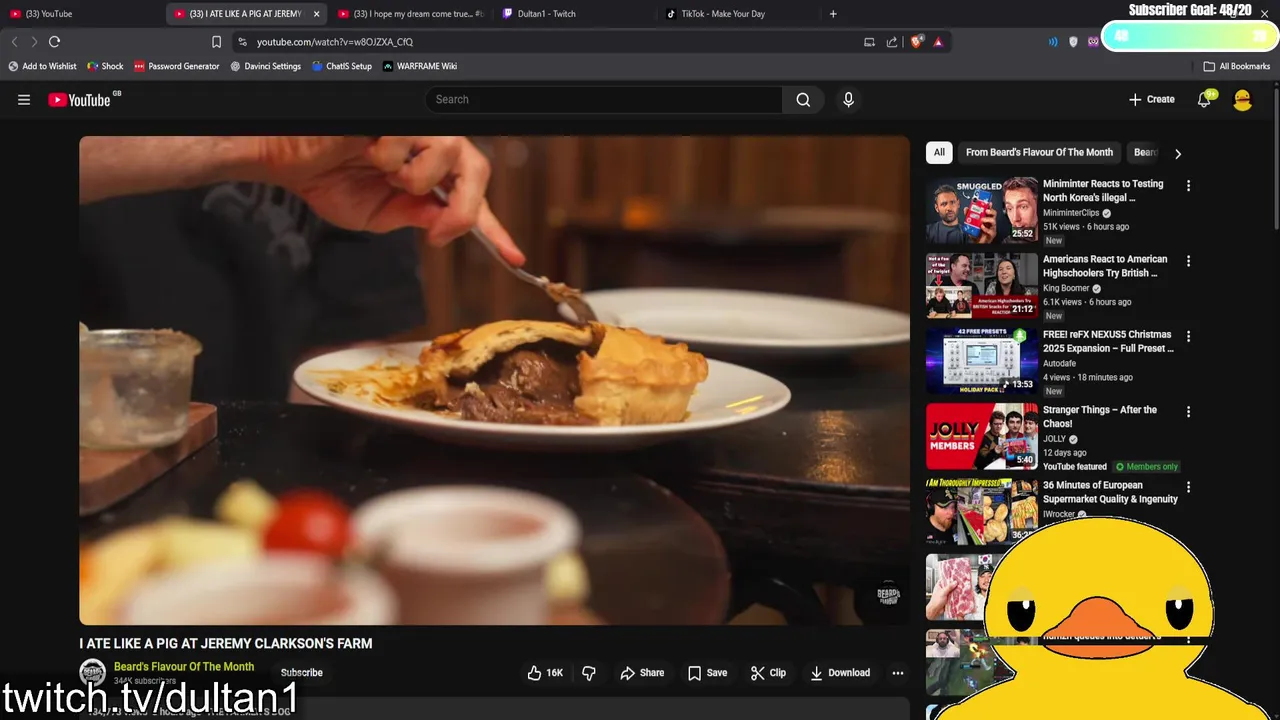The height and width of the screenshot is (720, 1280).
Task: Open options for Americans React video
Action: 1188,261
